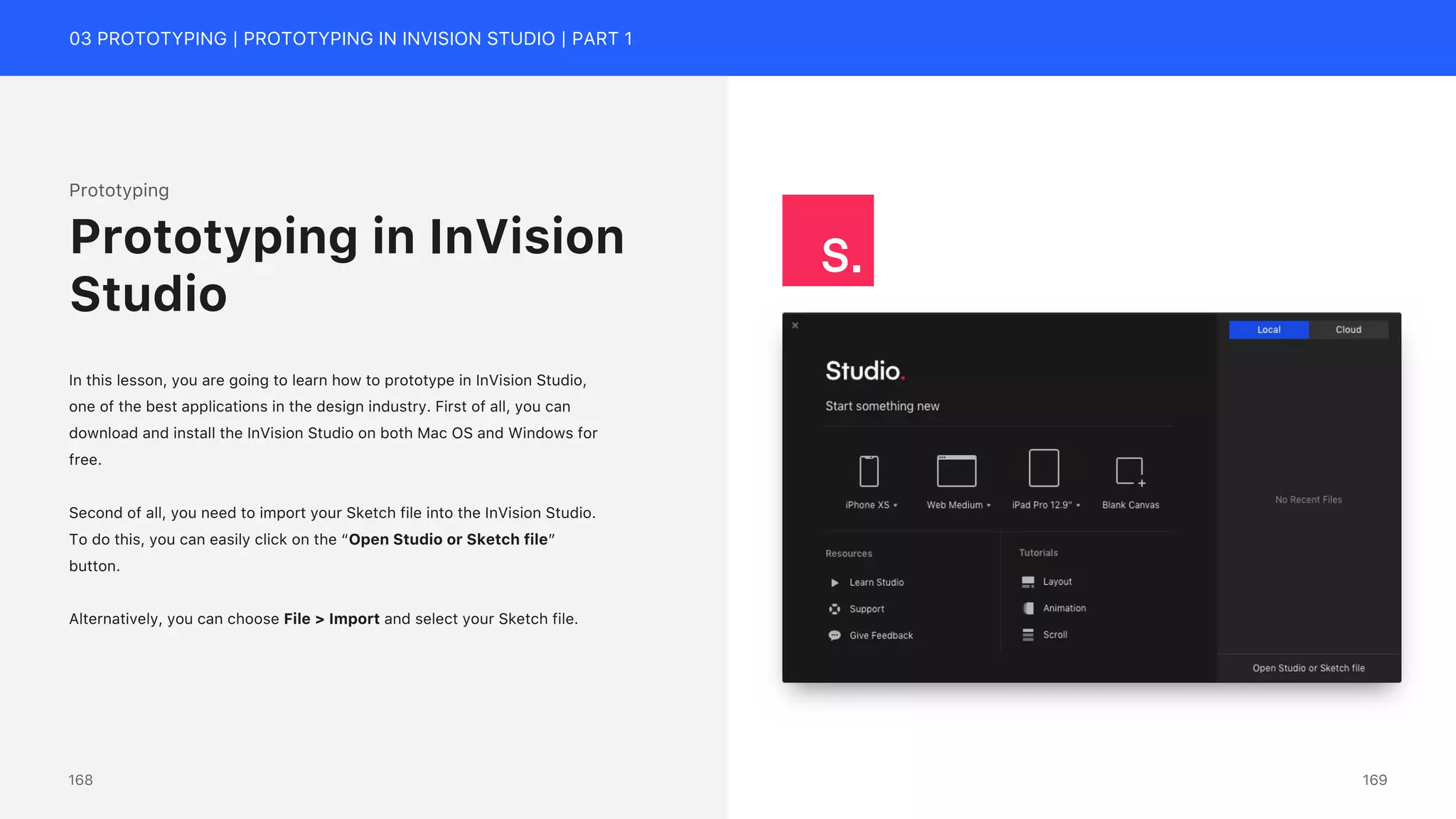1456x819 pixels.
Task: Click the Give Feedback speech bubble icon
Action: coord(835,636)
